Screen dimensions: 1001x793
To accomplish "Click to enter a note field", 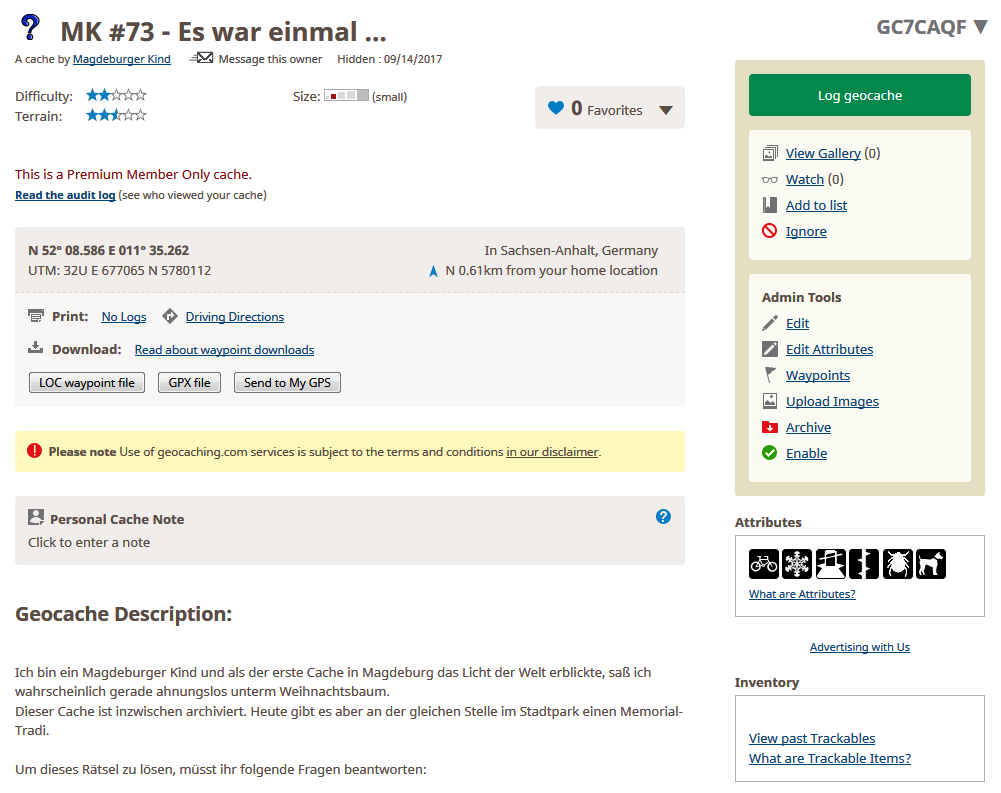I will pyautogui.click(x=89, y=543).
